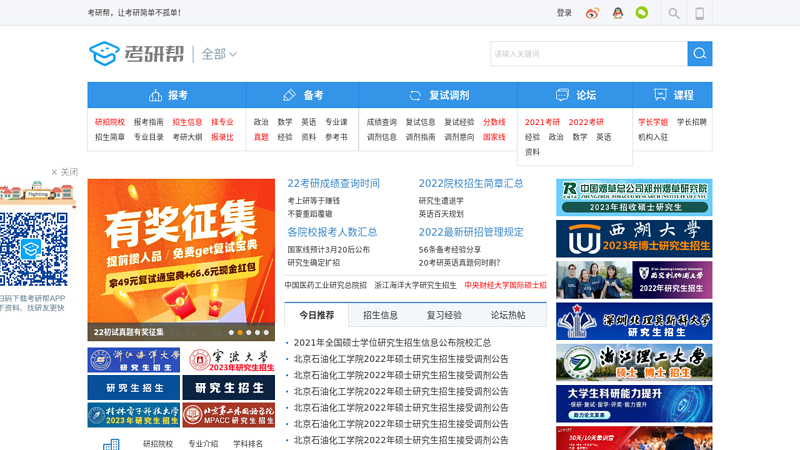The width and height of the screenshot is (800, 450).
Task: Open the 学长学姐 course link
Action: 653,122
